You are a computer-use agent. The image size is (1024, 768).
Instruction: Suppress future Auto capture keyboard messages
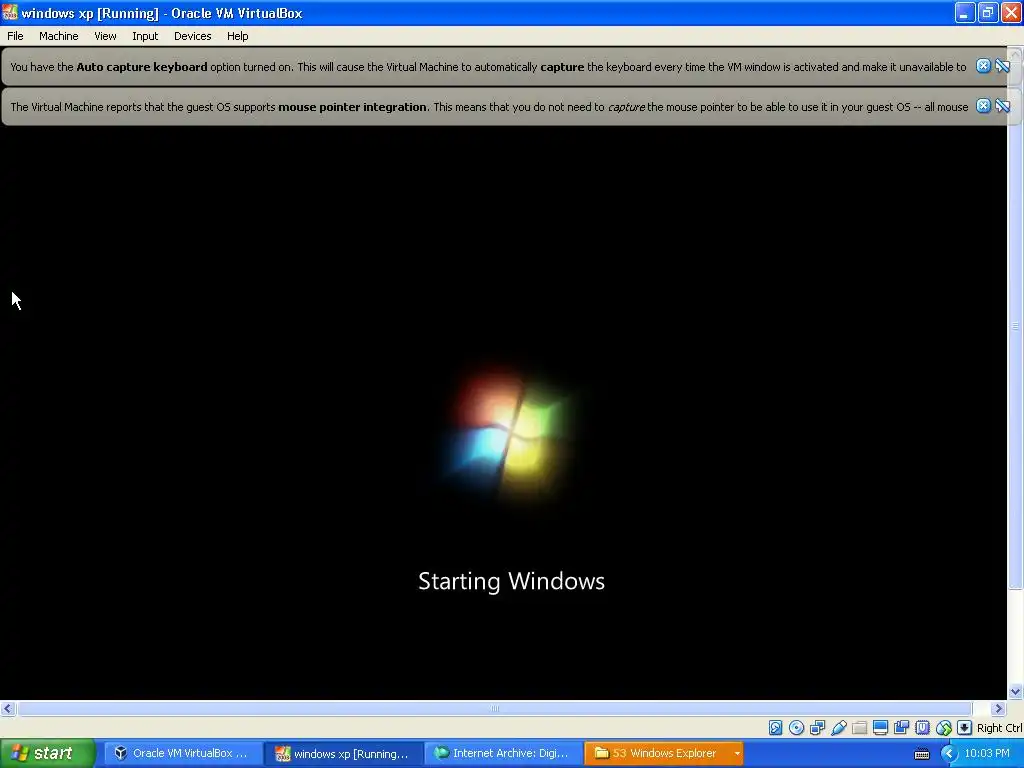pos(1002,66)
